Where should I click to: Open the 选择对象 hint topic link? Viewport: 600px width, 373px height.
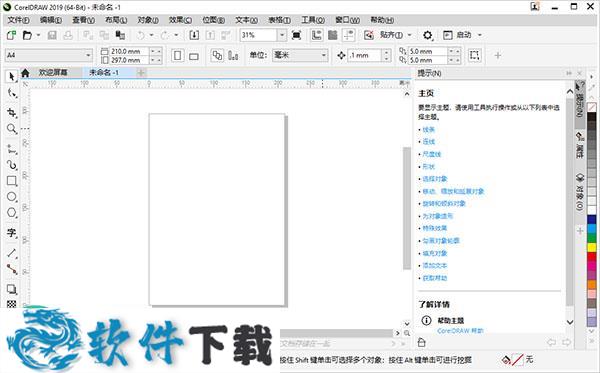435,179
